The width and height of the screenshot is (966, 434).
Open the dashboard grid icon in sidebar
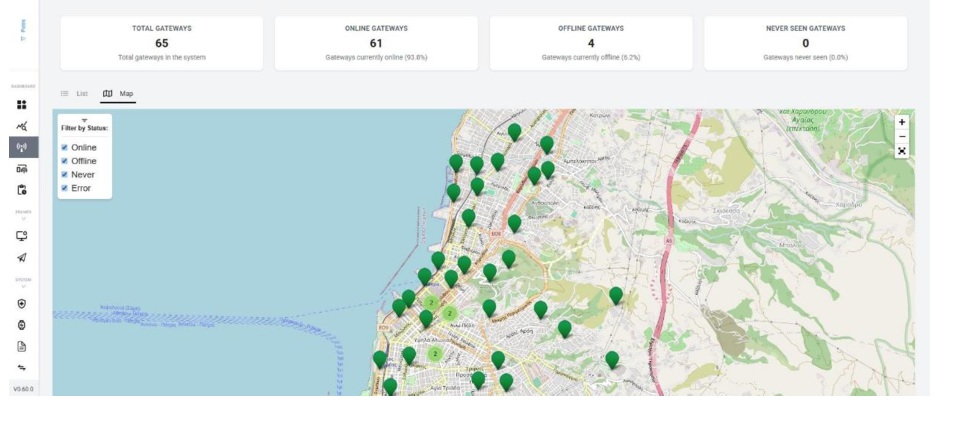pyautogui.click(x=22, y=105)
